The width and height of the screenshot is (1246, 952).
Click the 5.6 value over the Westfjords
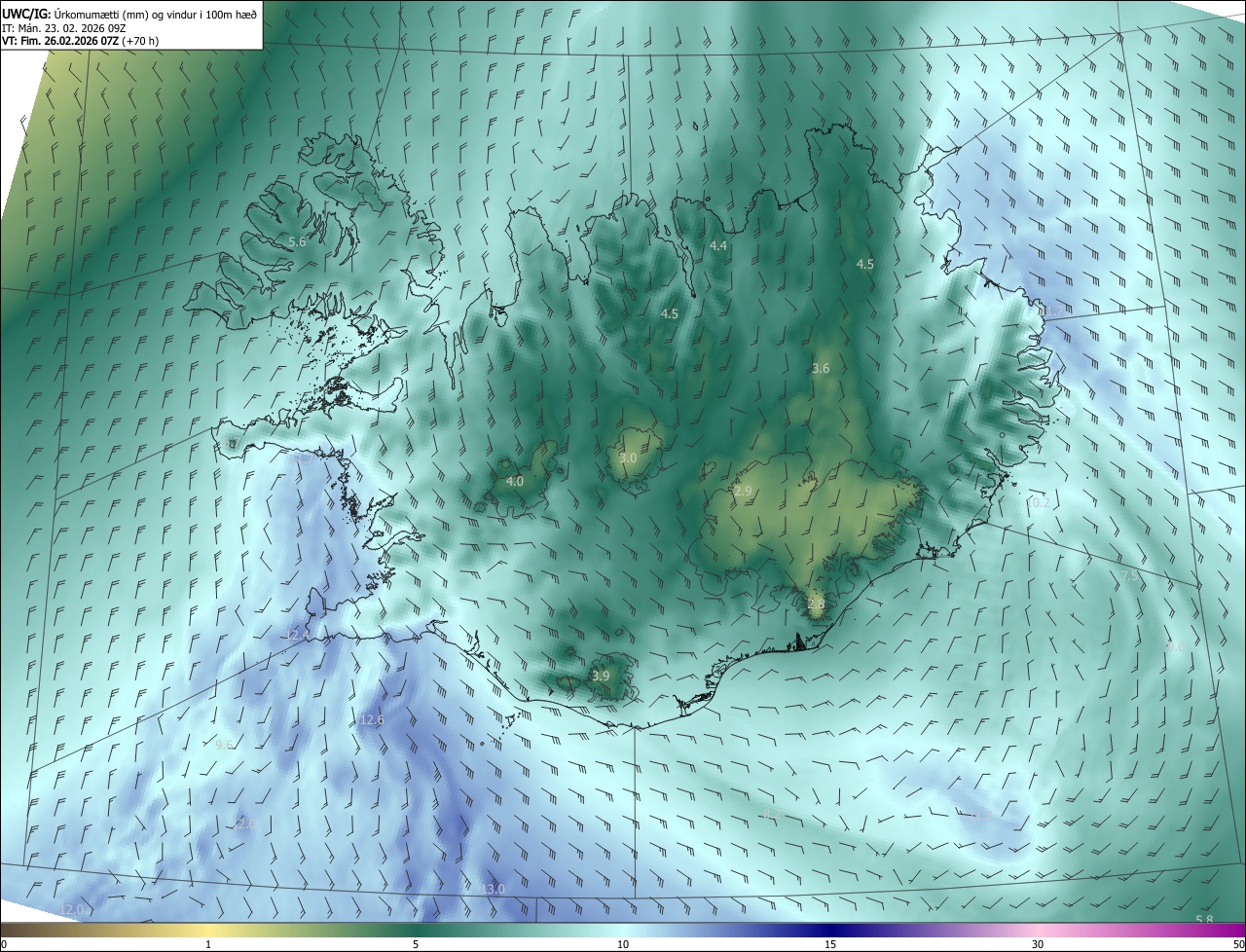pyautogui.click(x=297, y=241)
